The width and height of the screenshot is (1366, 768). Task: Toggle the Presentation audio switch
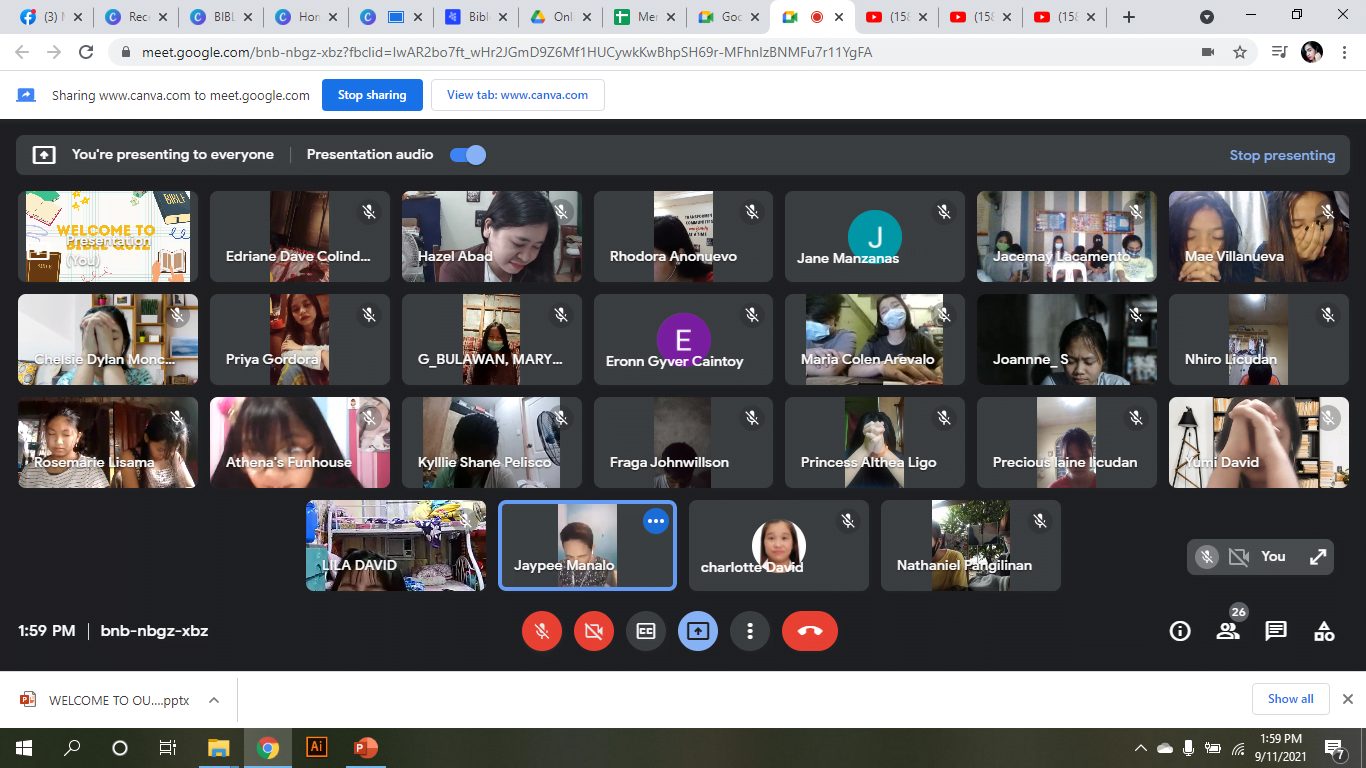tap(468, 154)
